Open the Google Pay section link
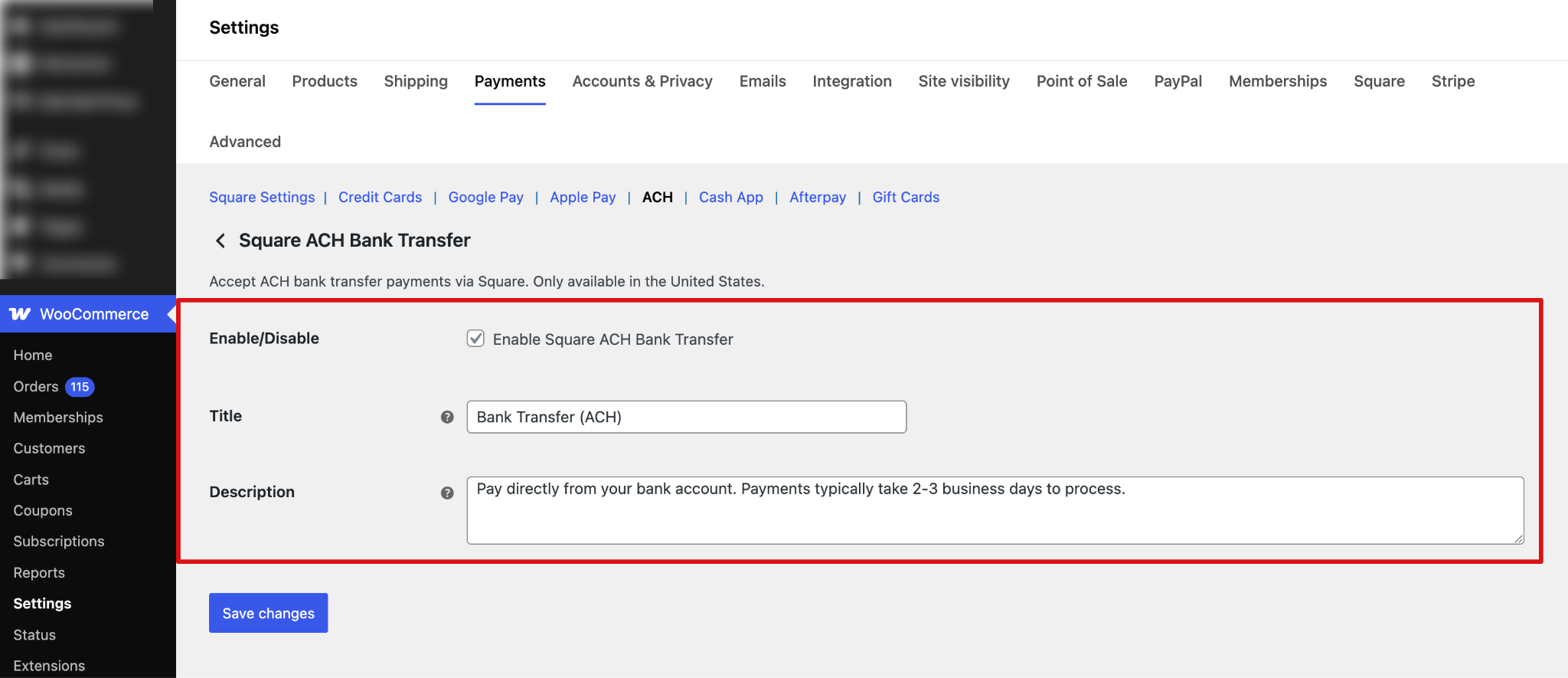This screenshot has height=678, width=1568. tap(486, 197)
